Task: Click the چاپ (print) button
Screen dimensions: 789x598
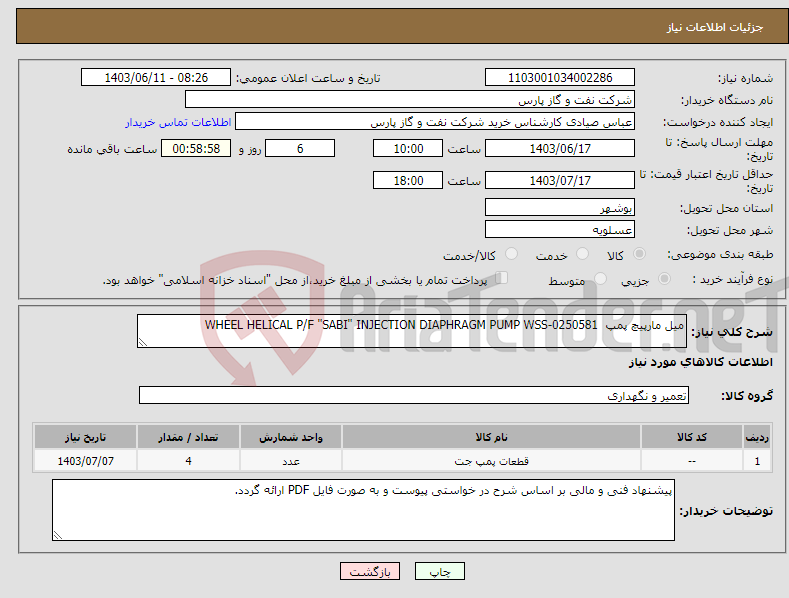Action: coord(439,571)
